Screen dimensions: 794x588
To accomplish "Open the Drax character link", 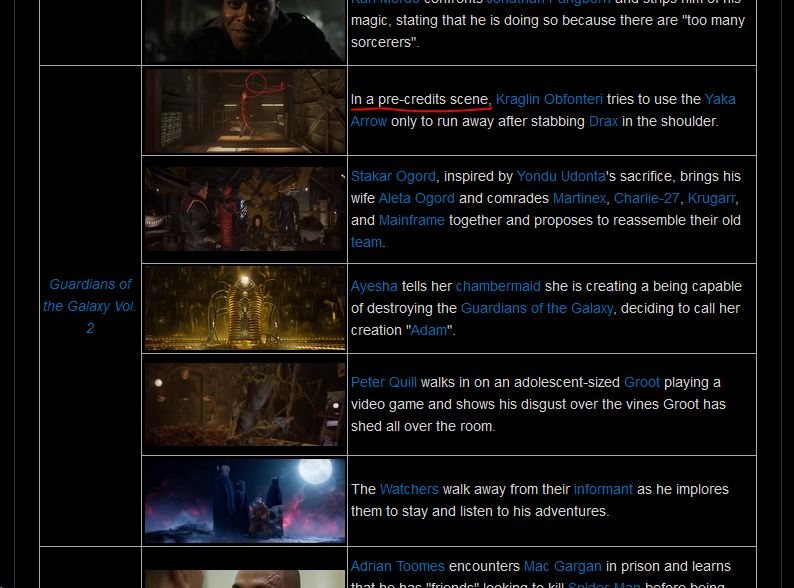I will click(602, 121).
